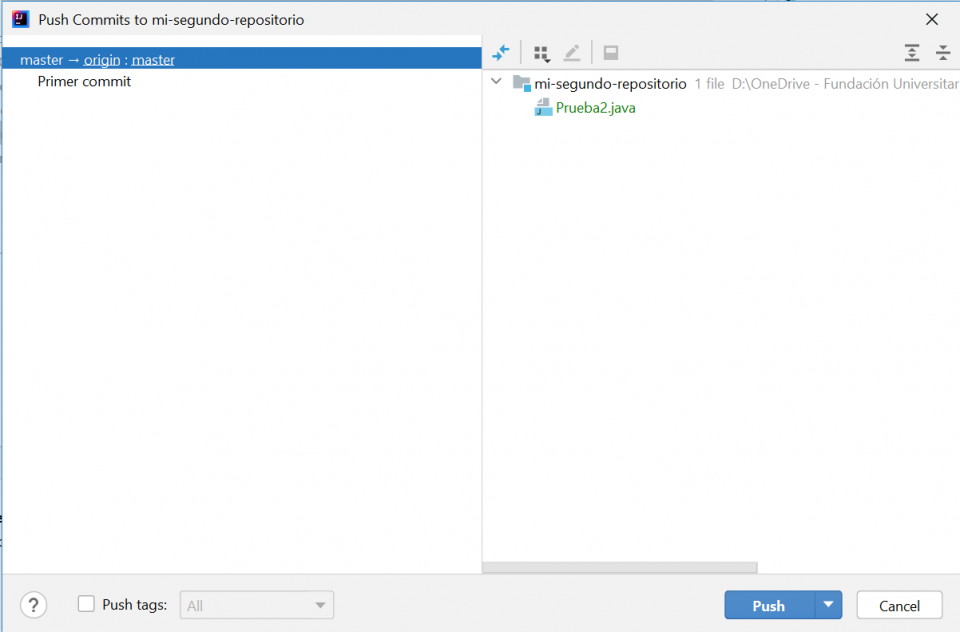Open the help question mark button

[x=34, y=605]
